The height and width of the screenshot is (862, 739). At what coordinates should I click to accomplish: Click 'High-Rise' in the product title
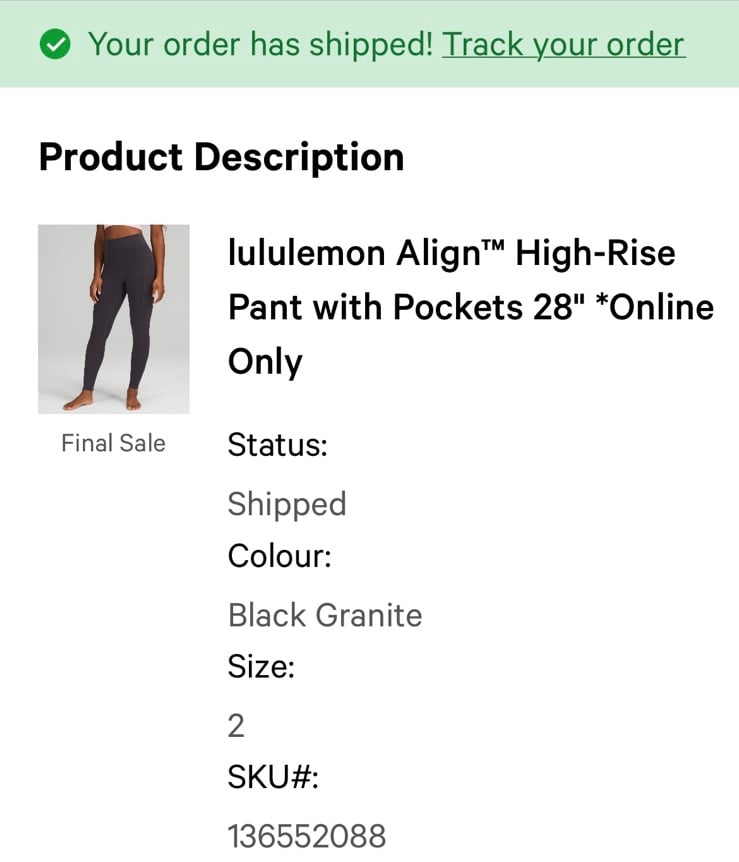(595, 253)
